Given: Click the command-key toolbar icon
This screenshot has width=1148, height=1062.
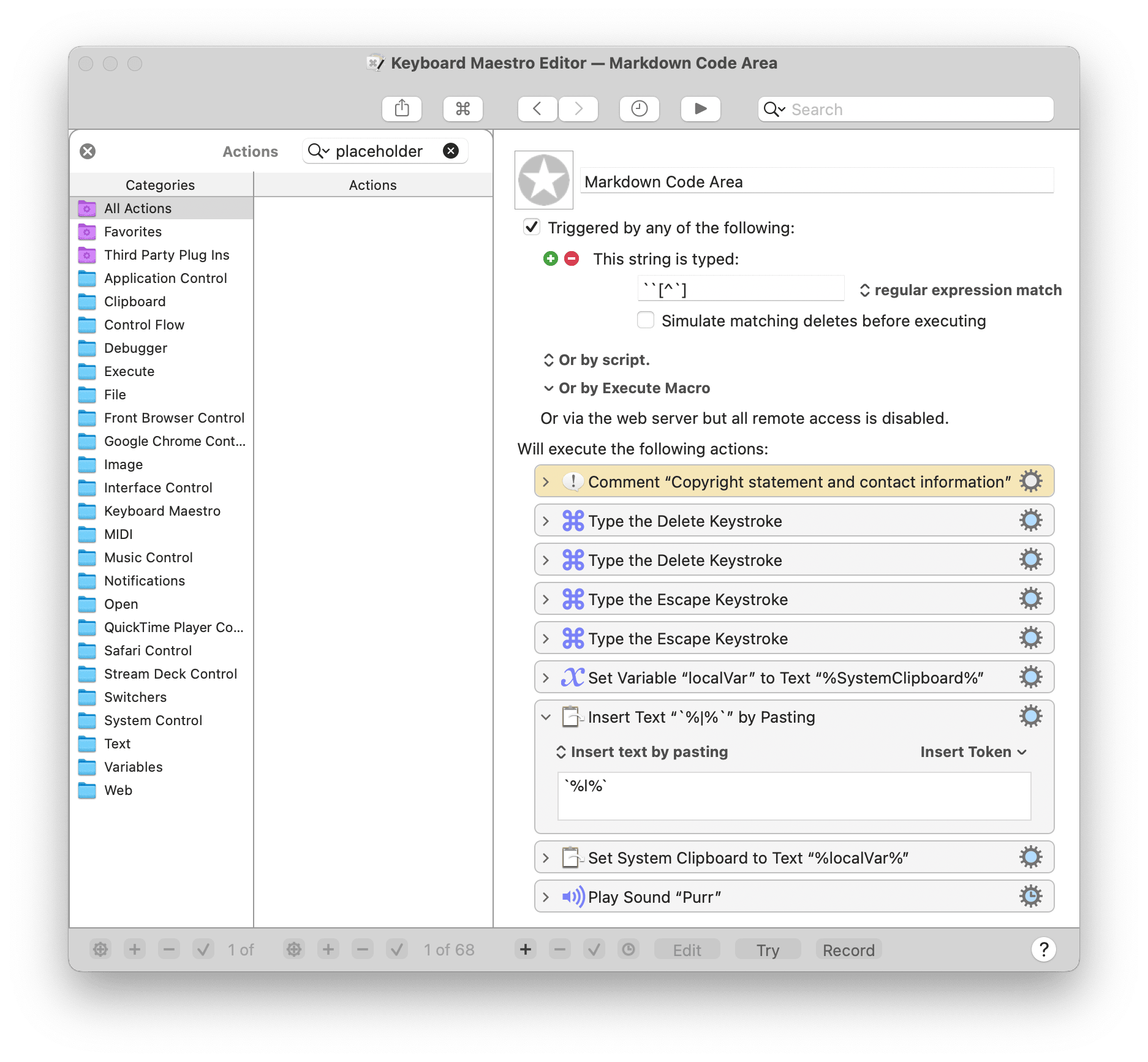Looking at the screenshot, I should tap(463, 109).
